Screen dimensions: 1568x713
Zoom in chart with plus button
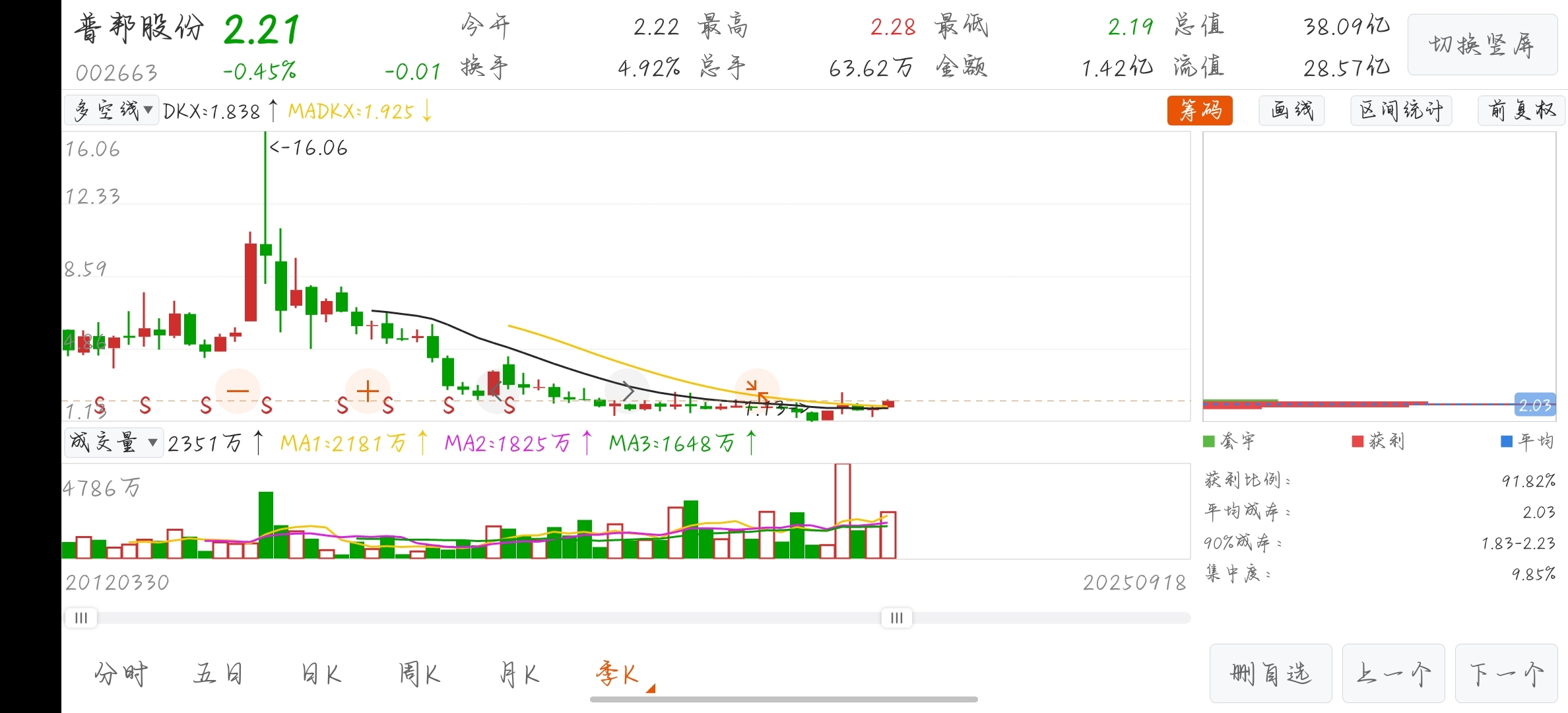pos(368,391)
